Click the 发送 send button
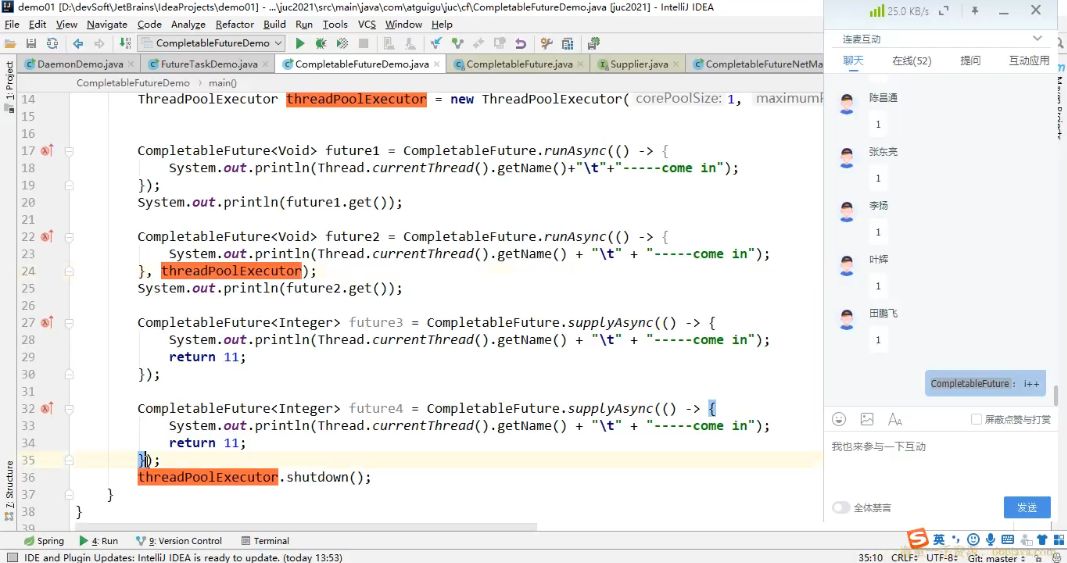This screenshot has height=563, width=1067. tap(1027, 507)
